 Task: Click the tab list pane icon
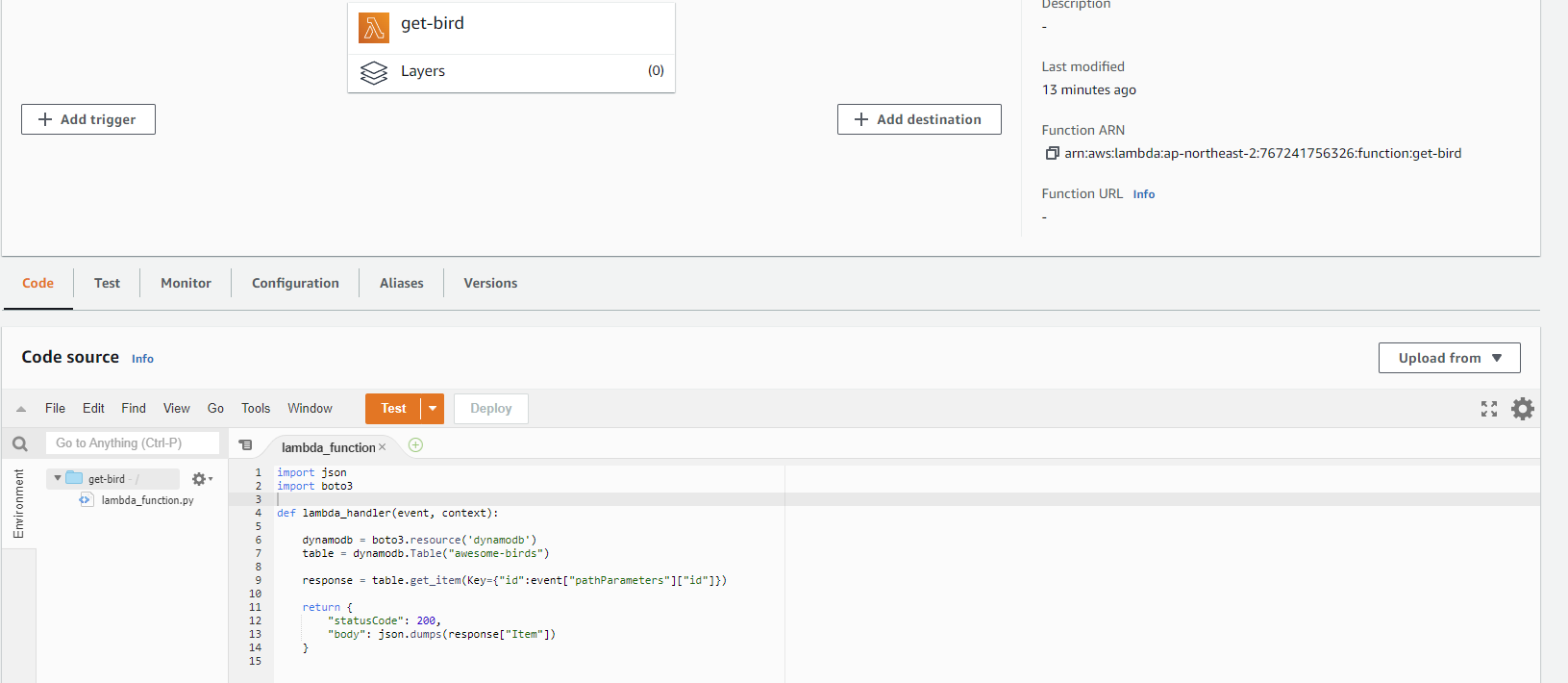[x=246, y=445]
